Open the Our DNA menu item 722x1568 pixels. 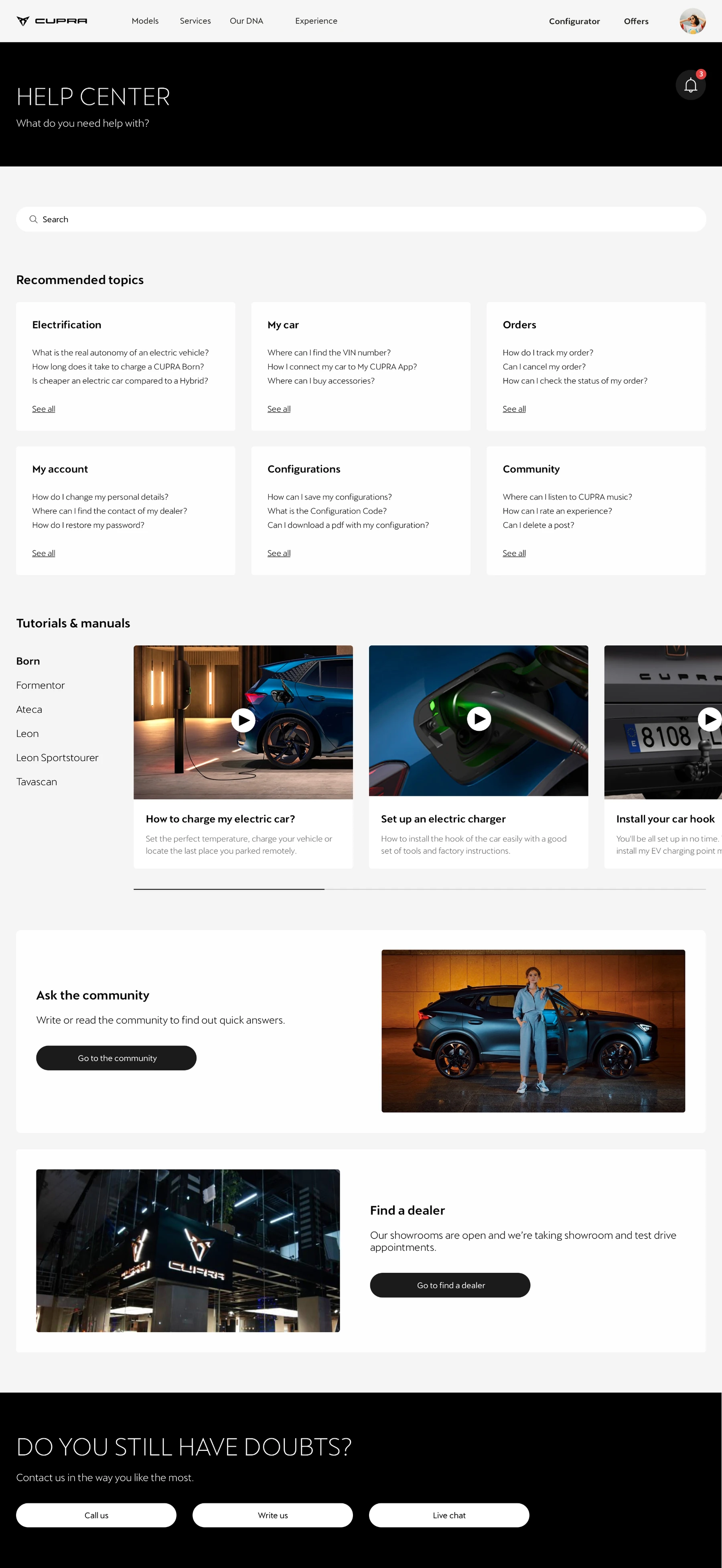tap(247, 21)
